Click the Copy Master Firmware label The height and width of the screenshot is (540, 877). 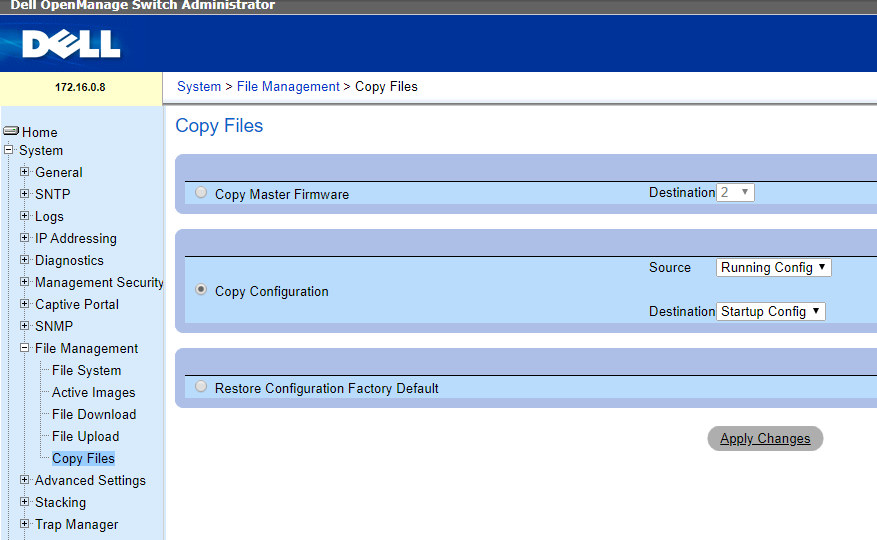282,194
